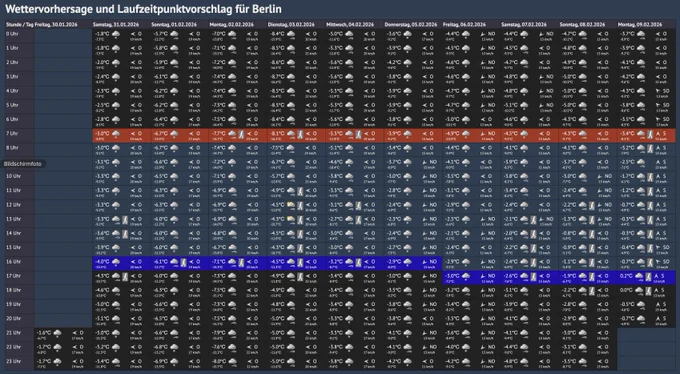Select runner icon on Samstag 31.01 at 17 Uhr

[x=125, y=277]
